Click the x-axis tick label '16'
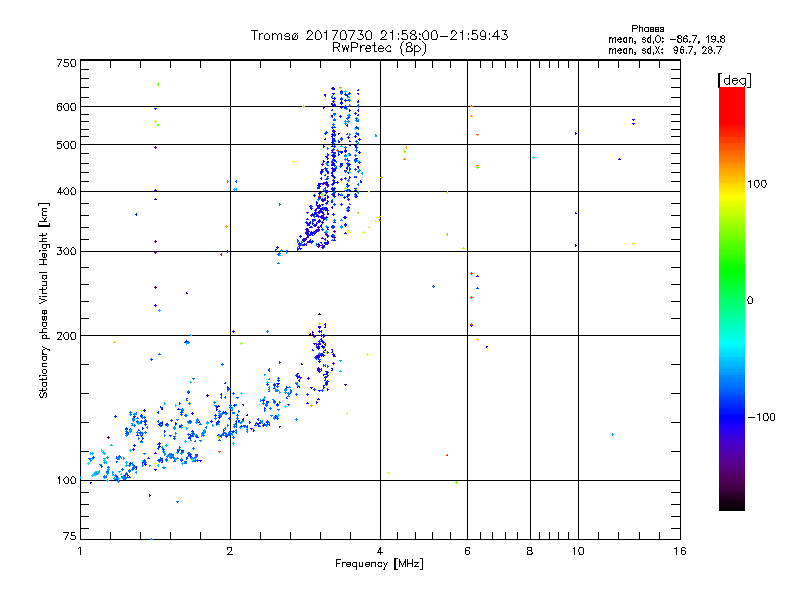 [x=680, y=551]
